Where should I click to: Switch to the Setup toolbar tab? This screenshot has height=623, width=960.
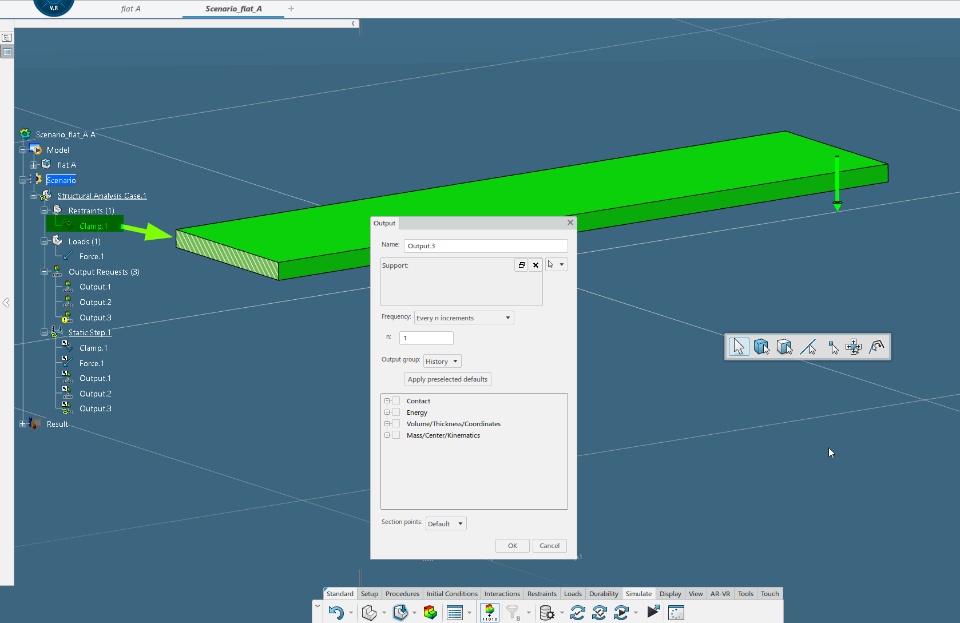click(x=369, y=594)
